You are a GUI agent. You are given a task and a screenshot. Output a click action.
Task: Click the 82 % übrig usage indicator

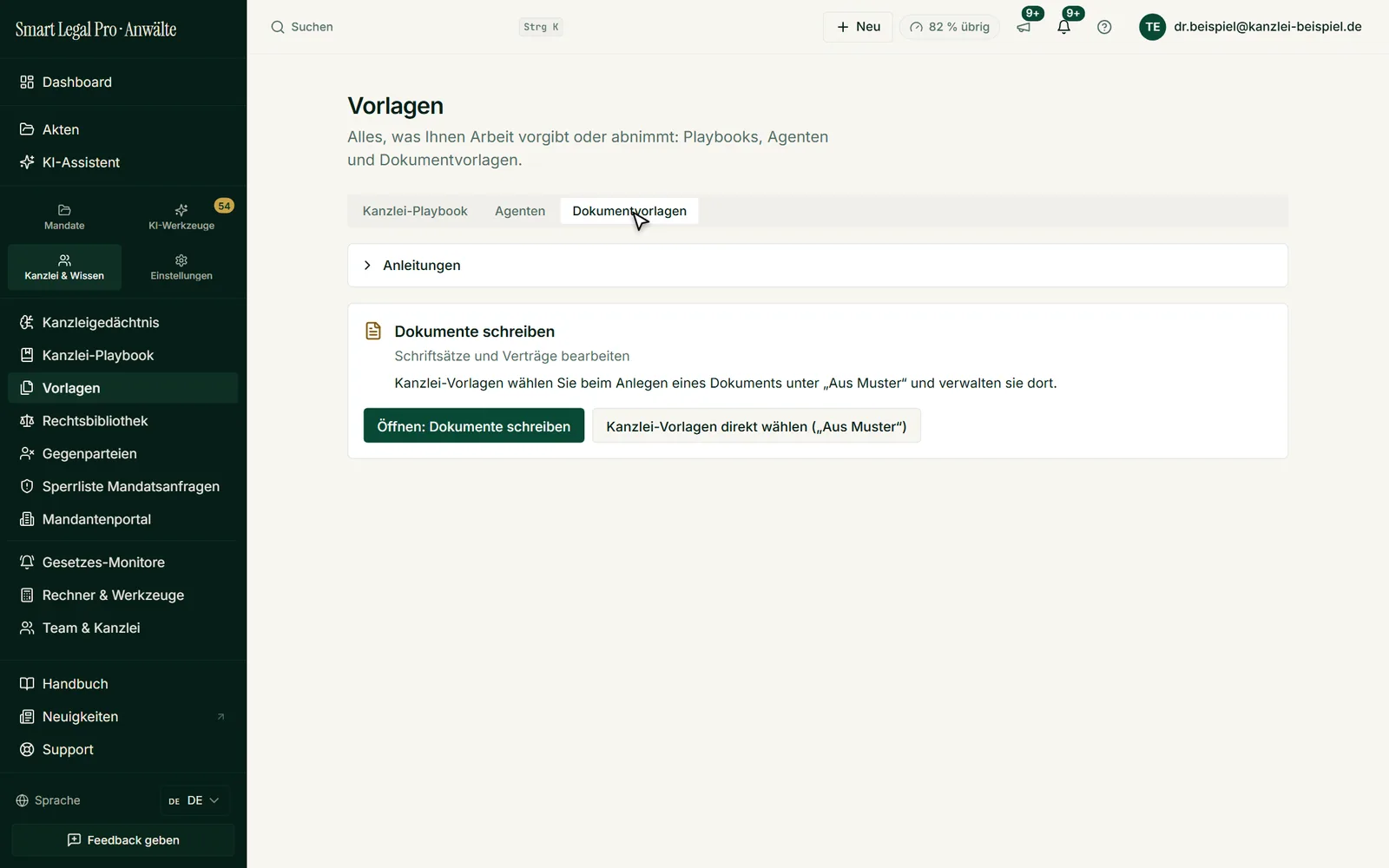pos(950,27)
